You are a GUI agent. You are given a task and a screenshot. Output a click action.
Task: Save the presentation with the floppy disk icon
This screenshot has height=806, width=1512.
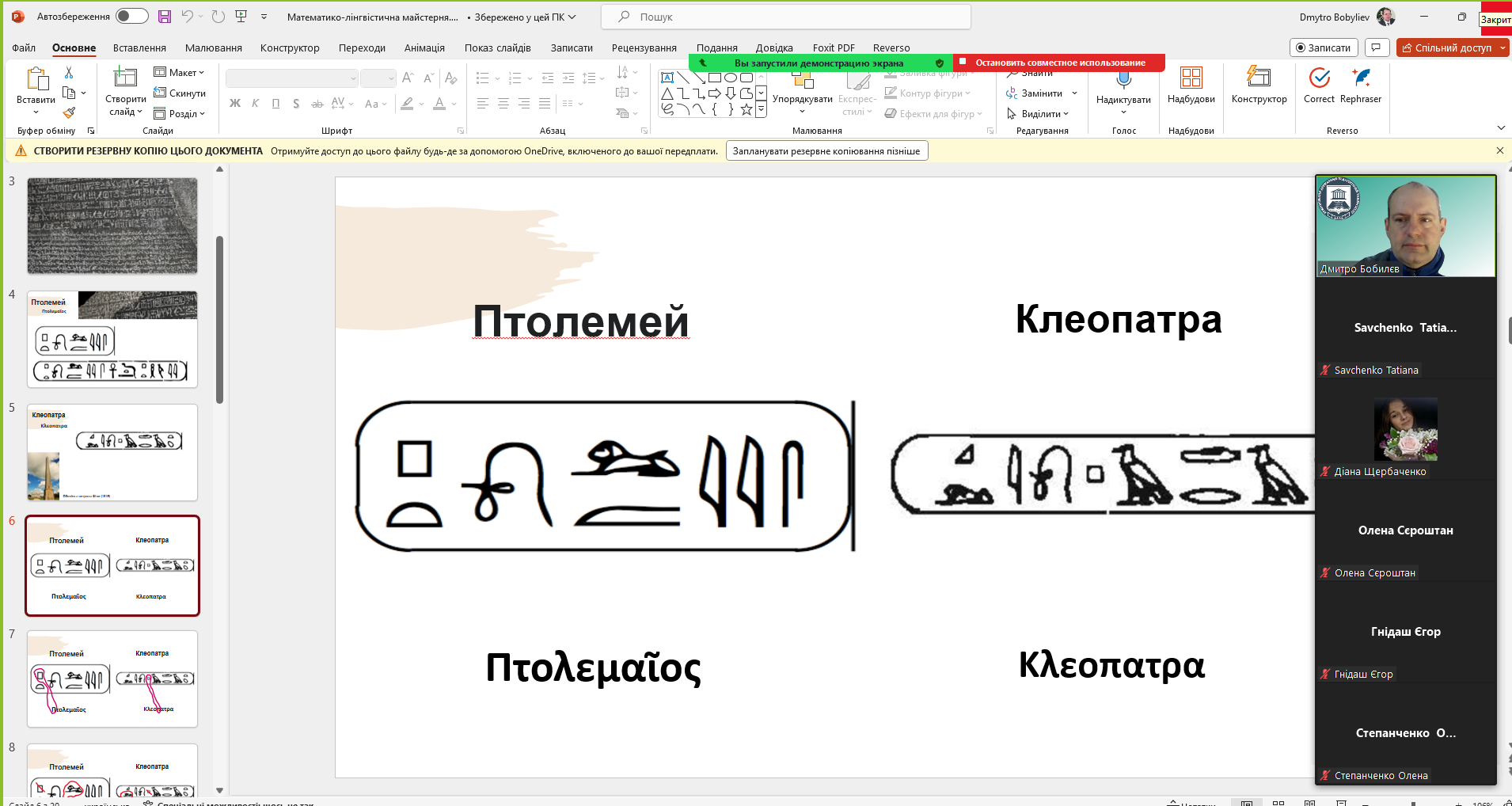[165, 17]
